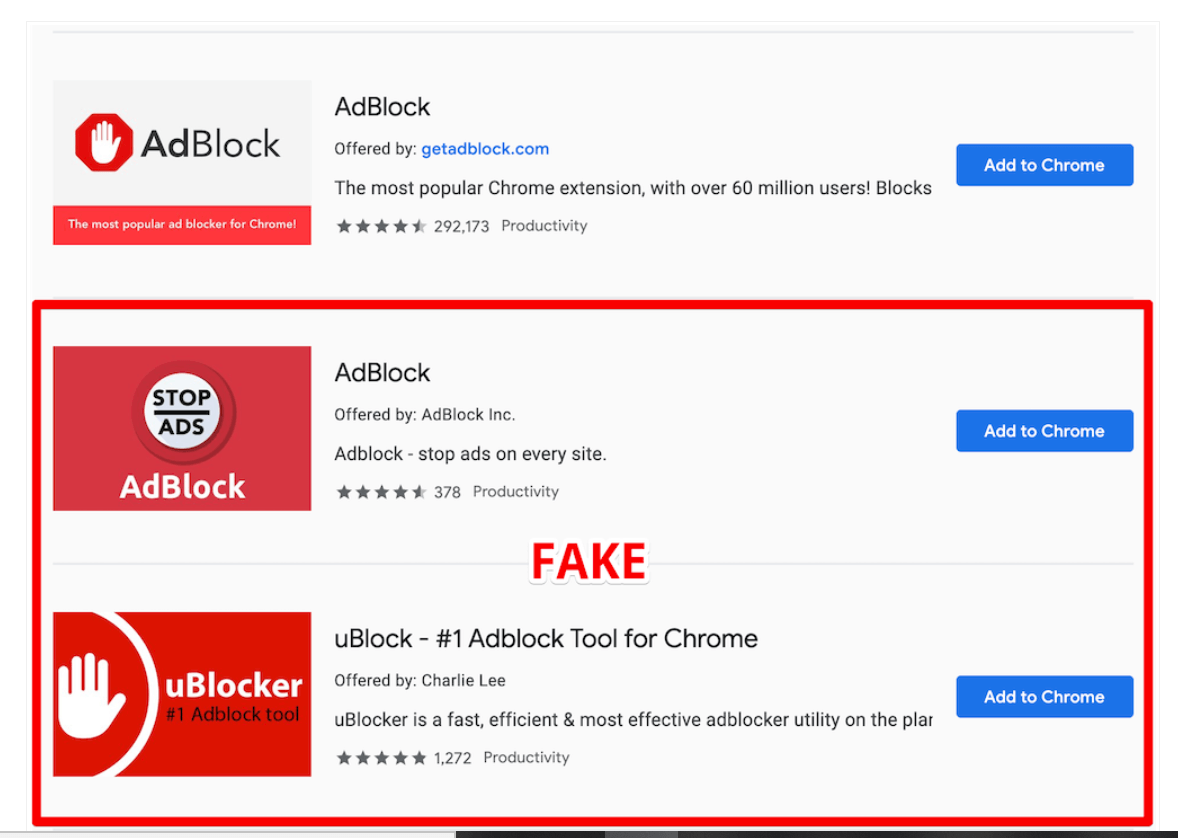Click the 1,272 ratings count for uBlocker
Viewport: 1178px width, 838px height.
[x=455, y=757]
